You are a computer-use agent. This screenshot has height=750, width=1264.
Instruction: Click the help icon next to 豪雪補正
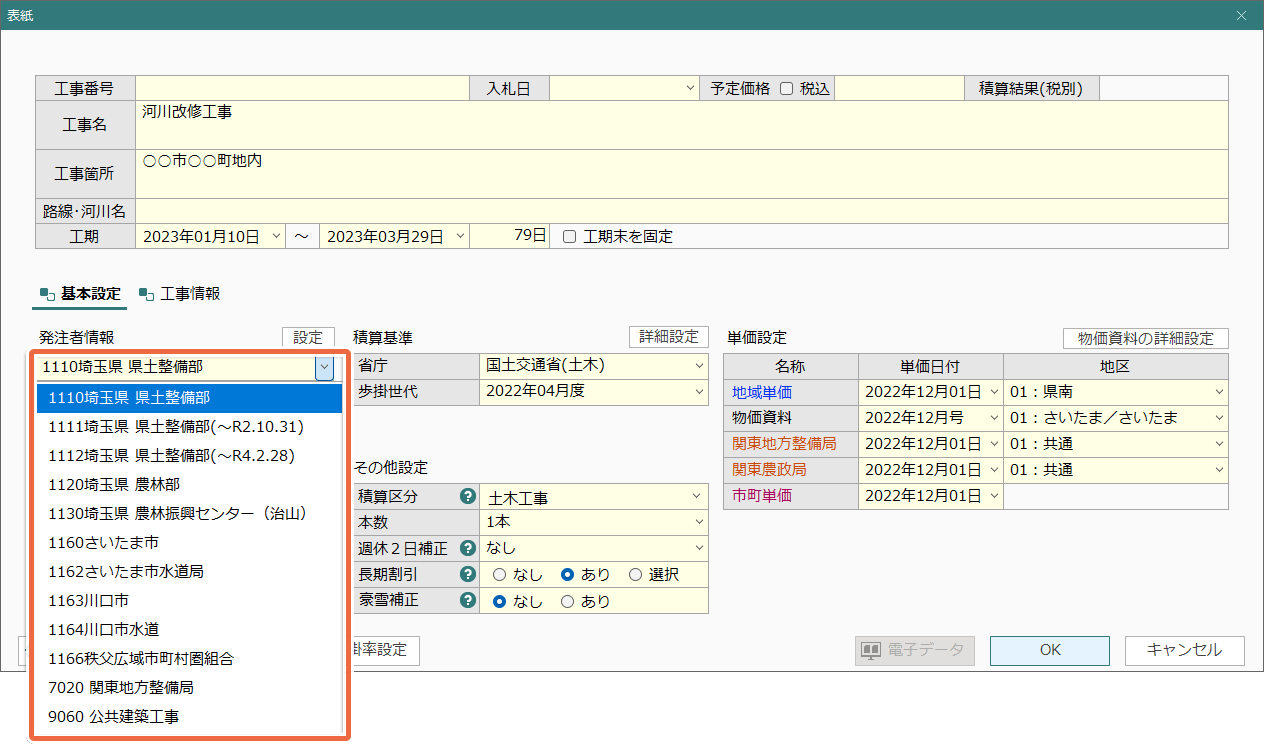[466, 600]
